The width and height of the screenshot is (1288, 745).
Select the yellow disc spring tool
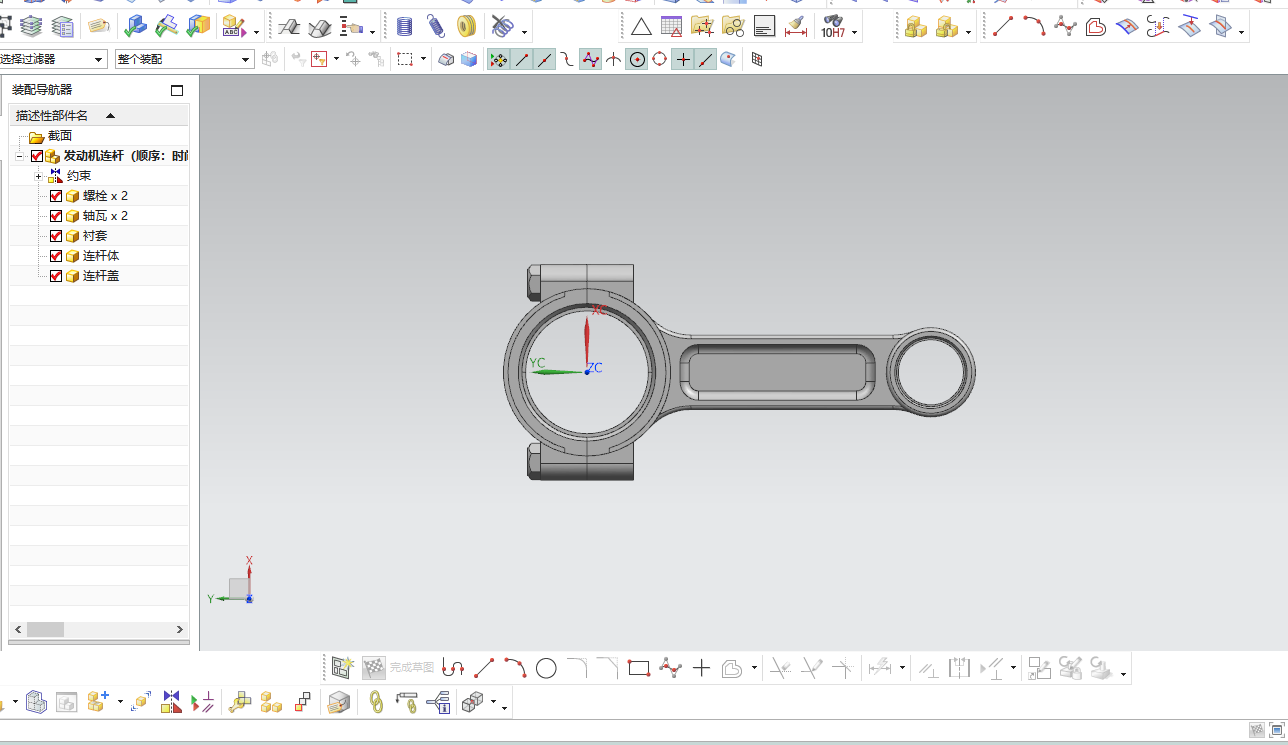[466, 27]
